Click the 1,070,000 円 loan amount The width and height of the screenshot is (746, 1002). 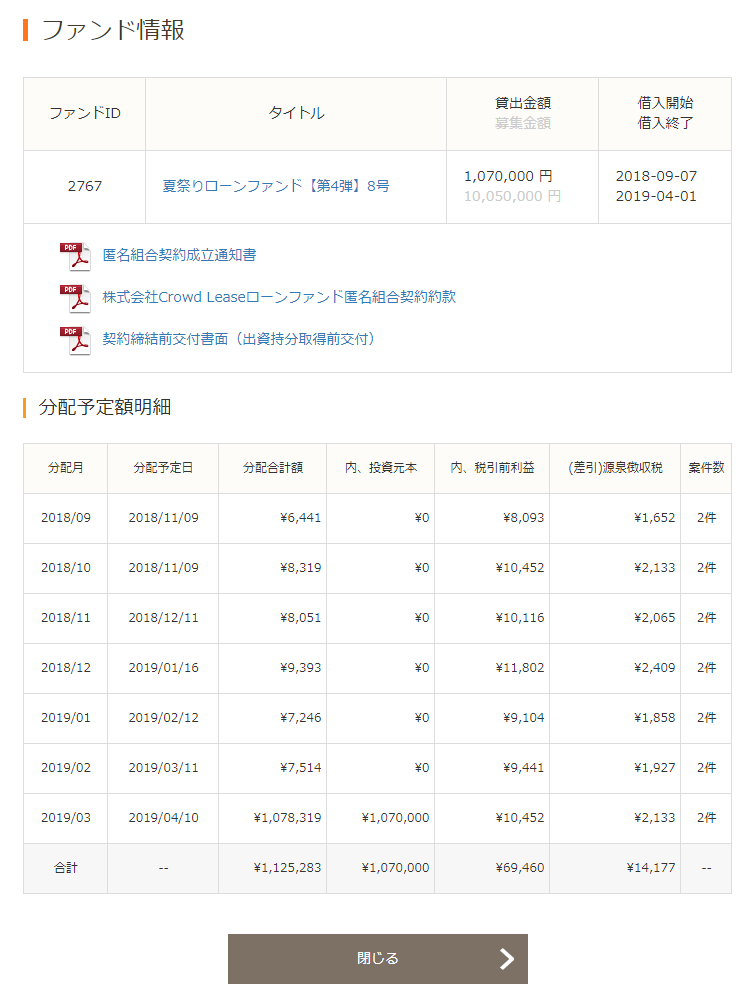[508, 176]
